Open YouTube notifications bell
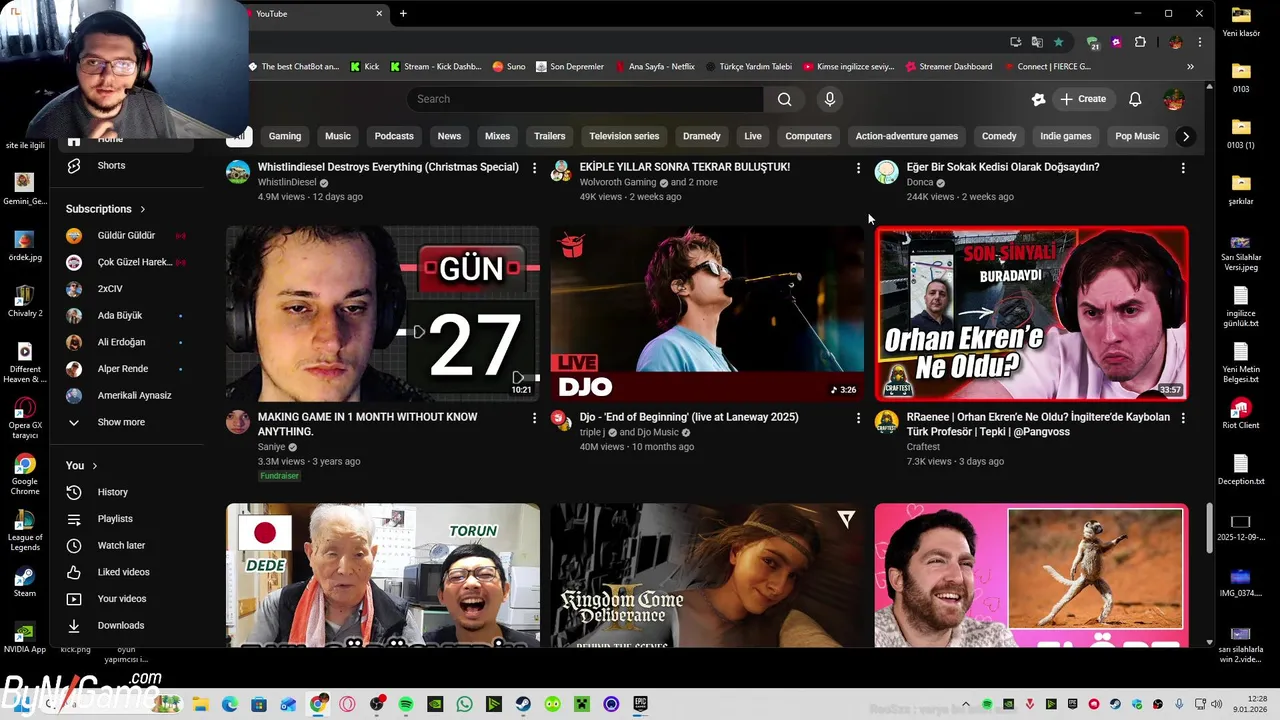Viewport: 1280px width, 720px height. (1135, 99)
